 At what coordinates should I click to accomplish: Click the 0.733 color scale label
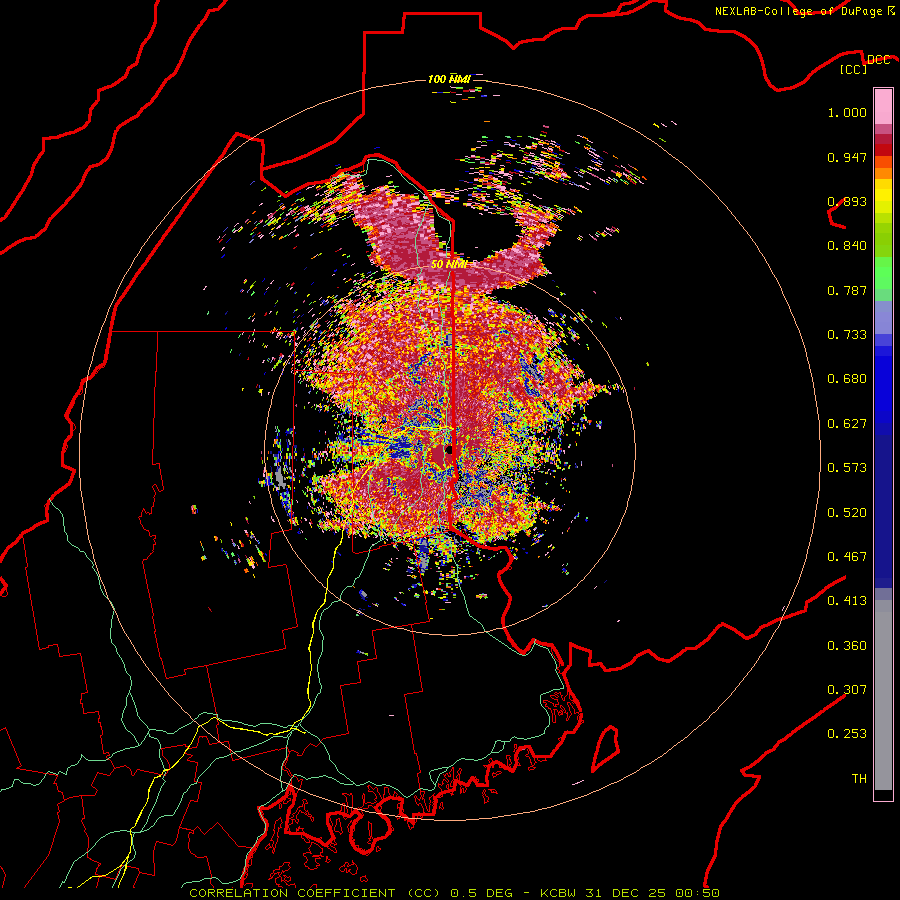847,335
